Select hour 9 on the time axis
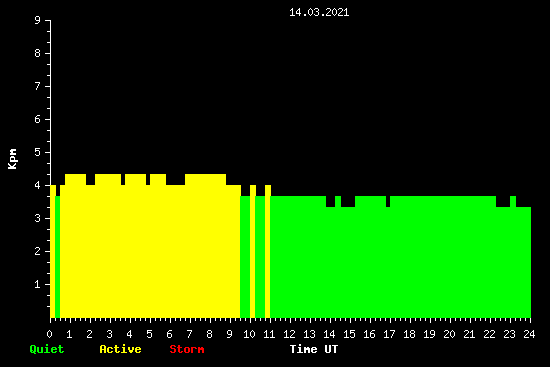550x367 pixels. pos(229,334)
